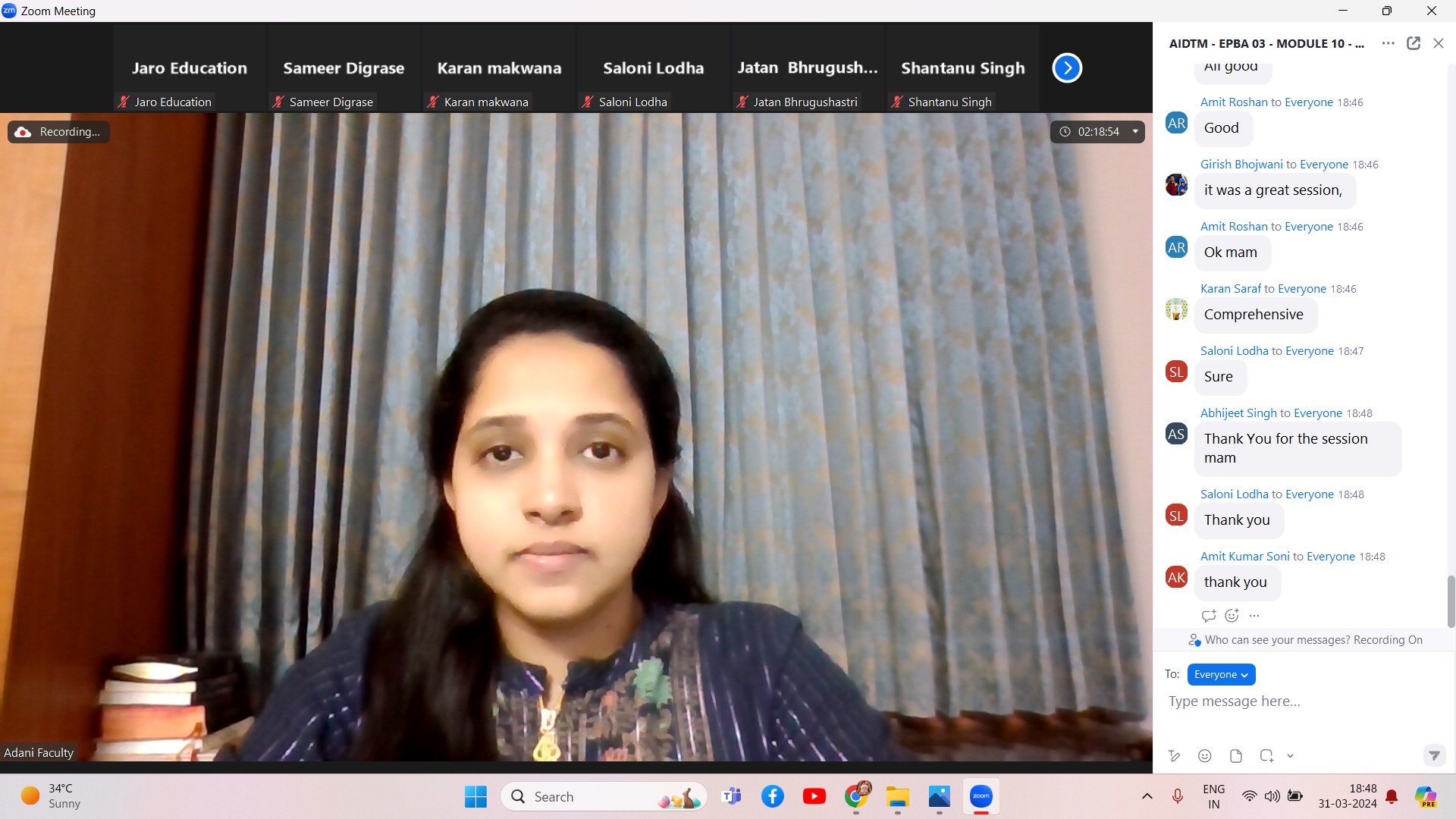Open the chat text formatting tool
Viewport: 1456px width, 819px height.
1175,755
